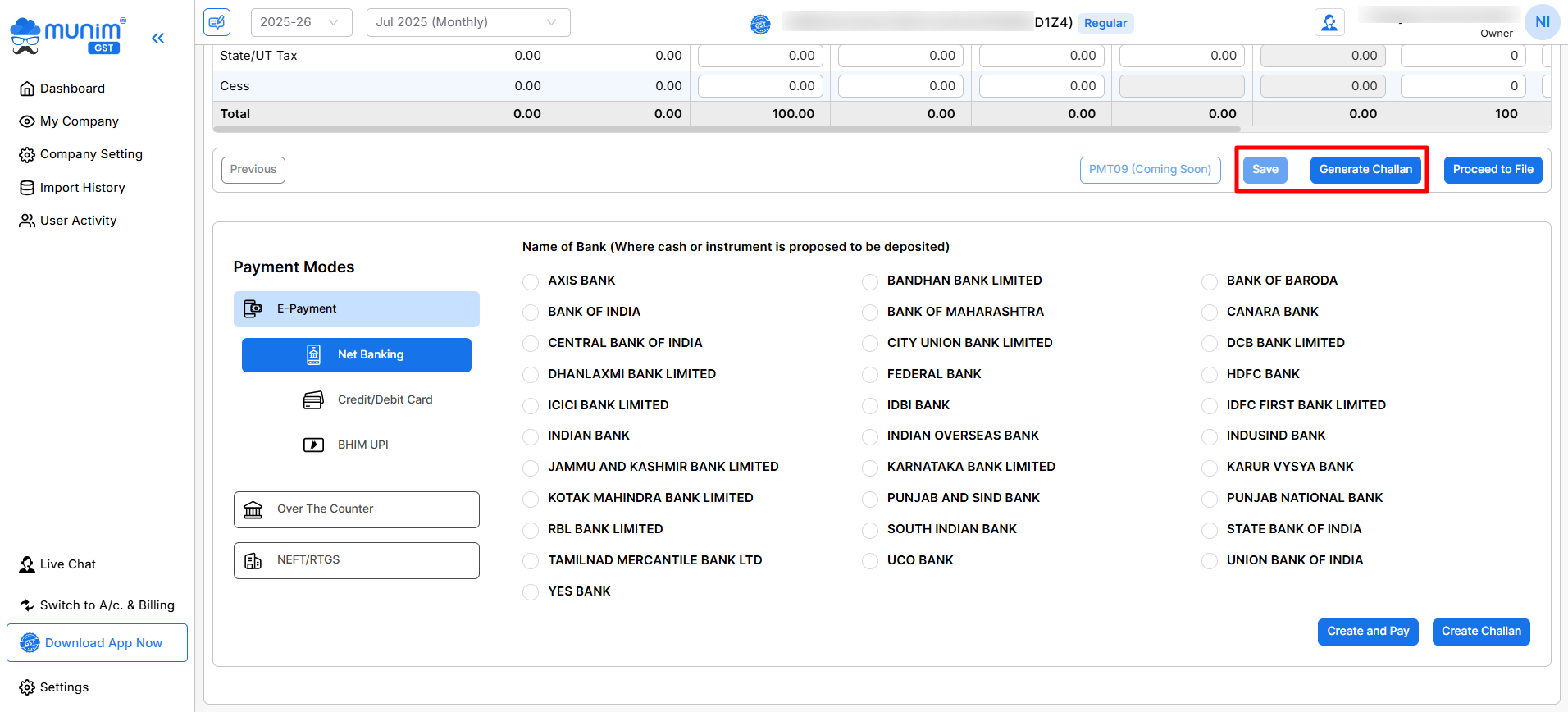The width and height of the screenshot is (1568, 712).
Task: Open My Company from sidebar
Action: click(x=79, y=121)
